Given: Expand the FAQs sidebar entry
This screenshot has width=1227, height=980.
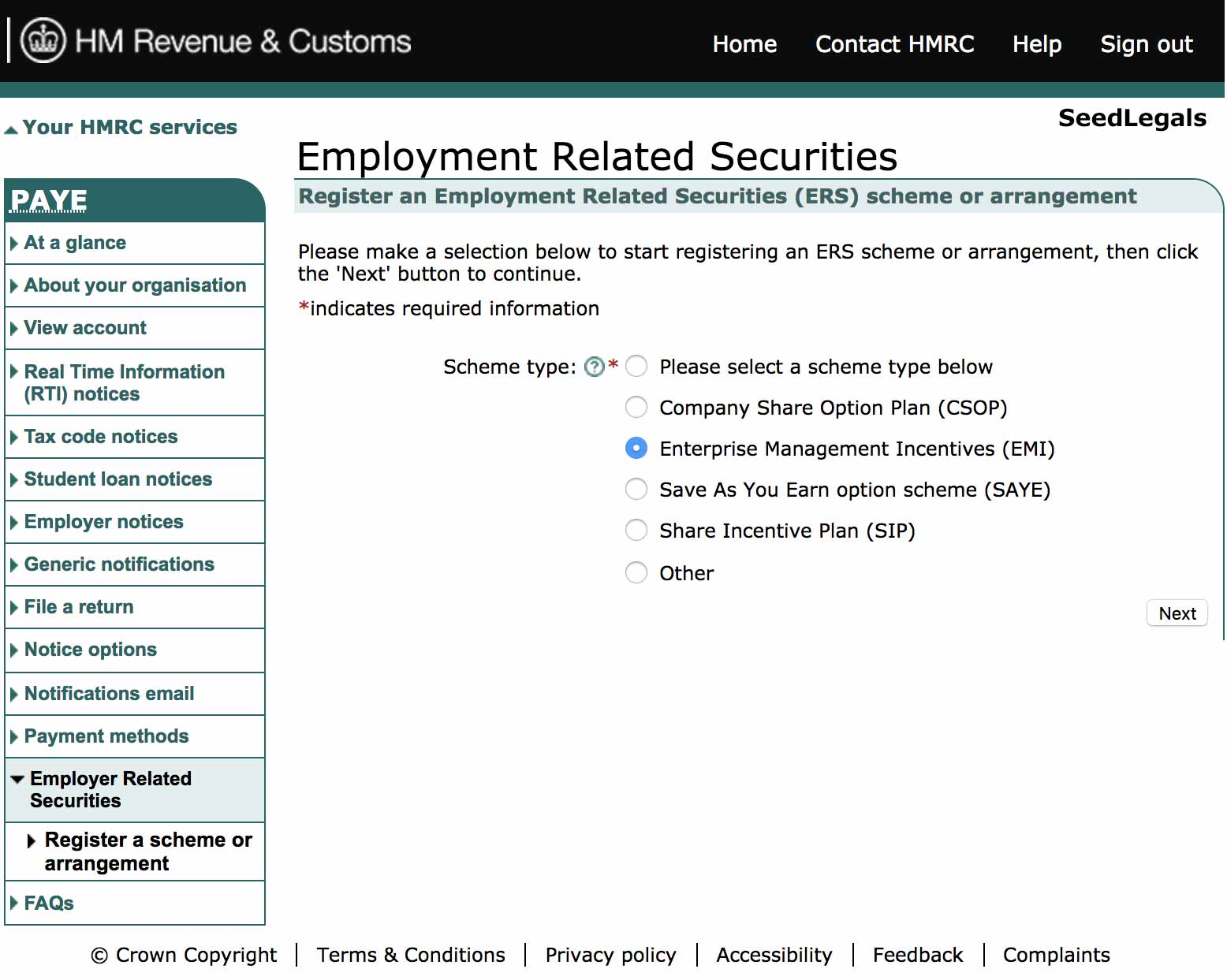Looking at the screenshot, I should (48, 903).
